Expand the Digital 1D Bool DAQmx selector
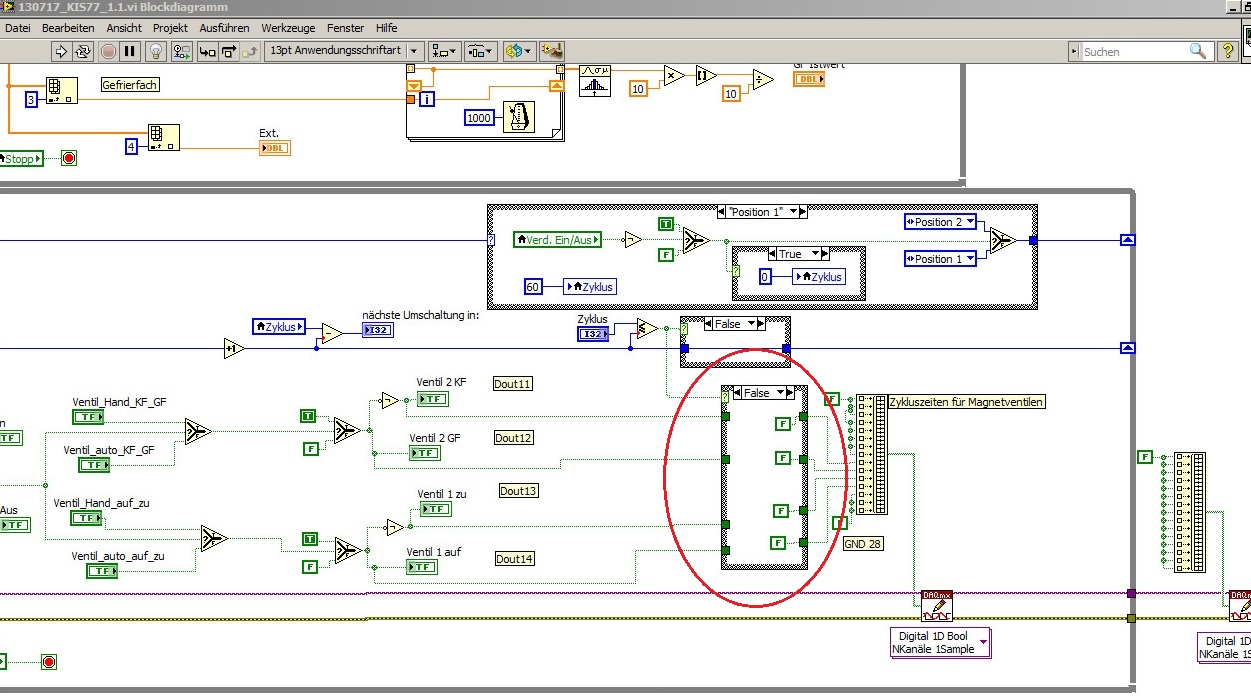The image size is (1251, 696). point(983,642)
